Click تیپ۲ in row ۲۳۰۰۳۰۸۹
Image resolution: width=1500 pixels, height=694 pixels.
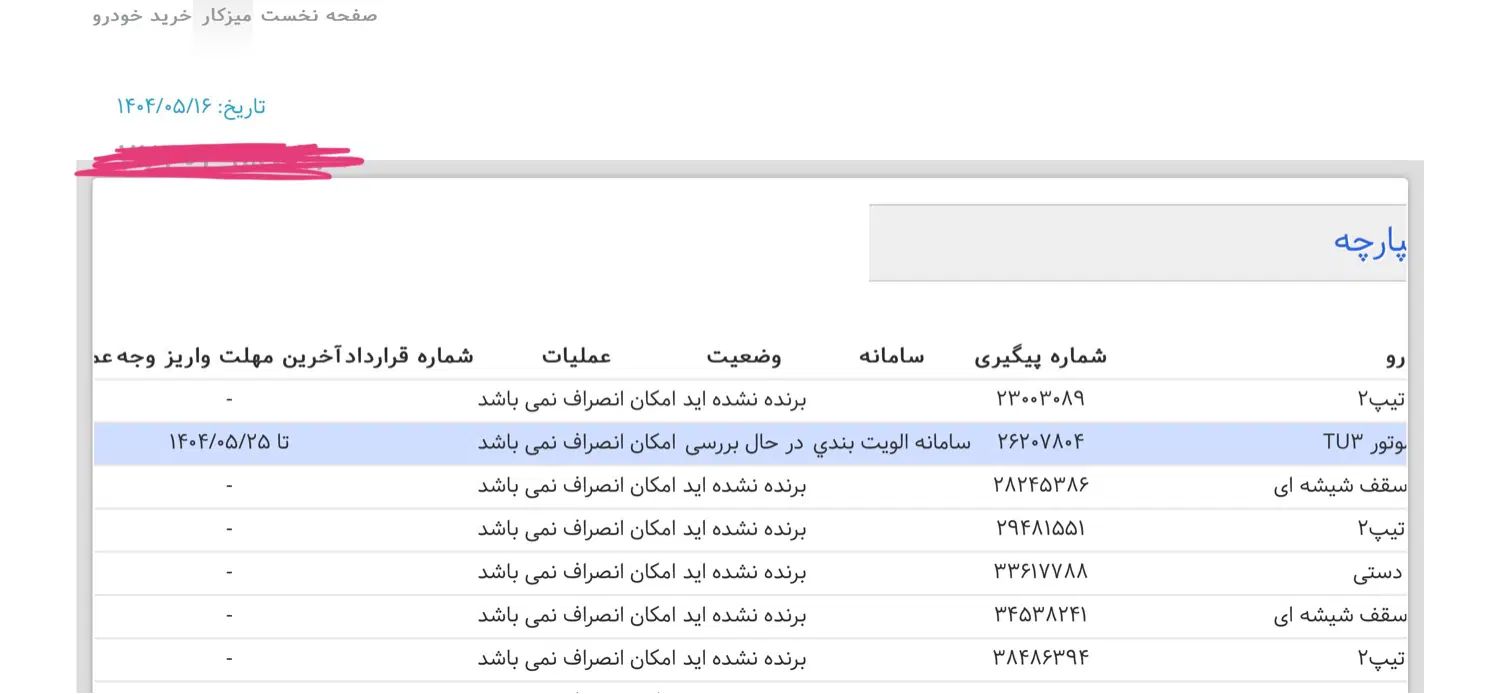(x=1381, y=399)
